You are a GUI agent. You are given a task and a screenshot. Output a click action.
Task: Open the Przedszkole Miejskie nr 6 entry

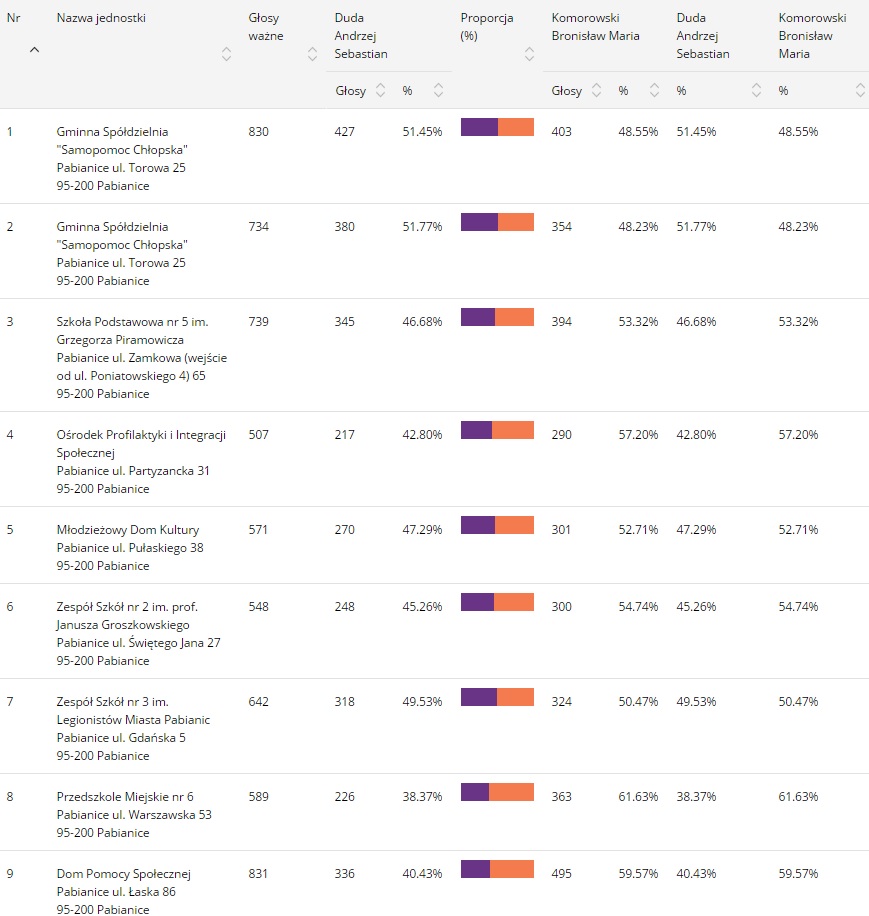click(x=125, y=797)
